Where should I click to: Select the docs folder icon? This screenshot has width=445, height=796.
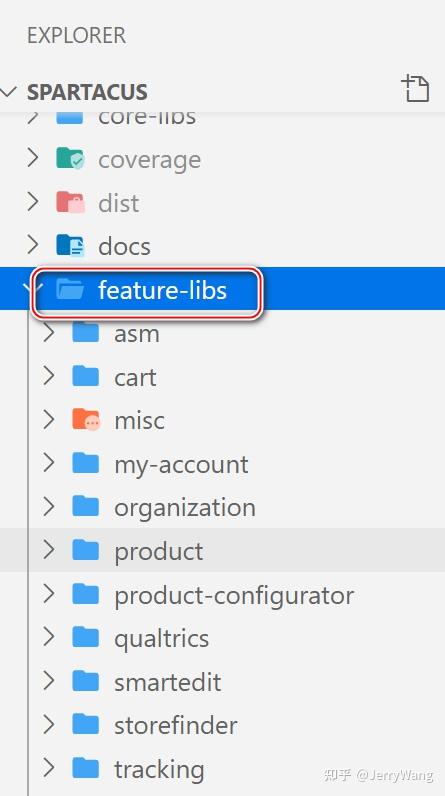point(70,245)
